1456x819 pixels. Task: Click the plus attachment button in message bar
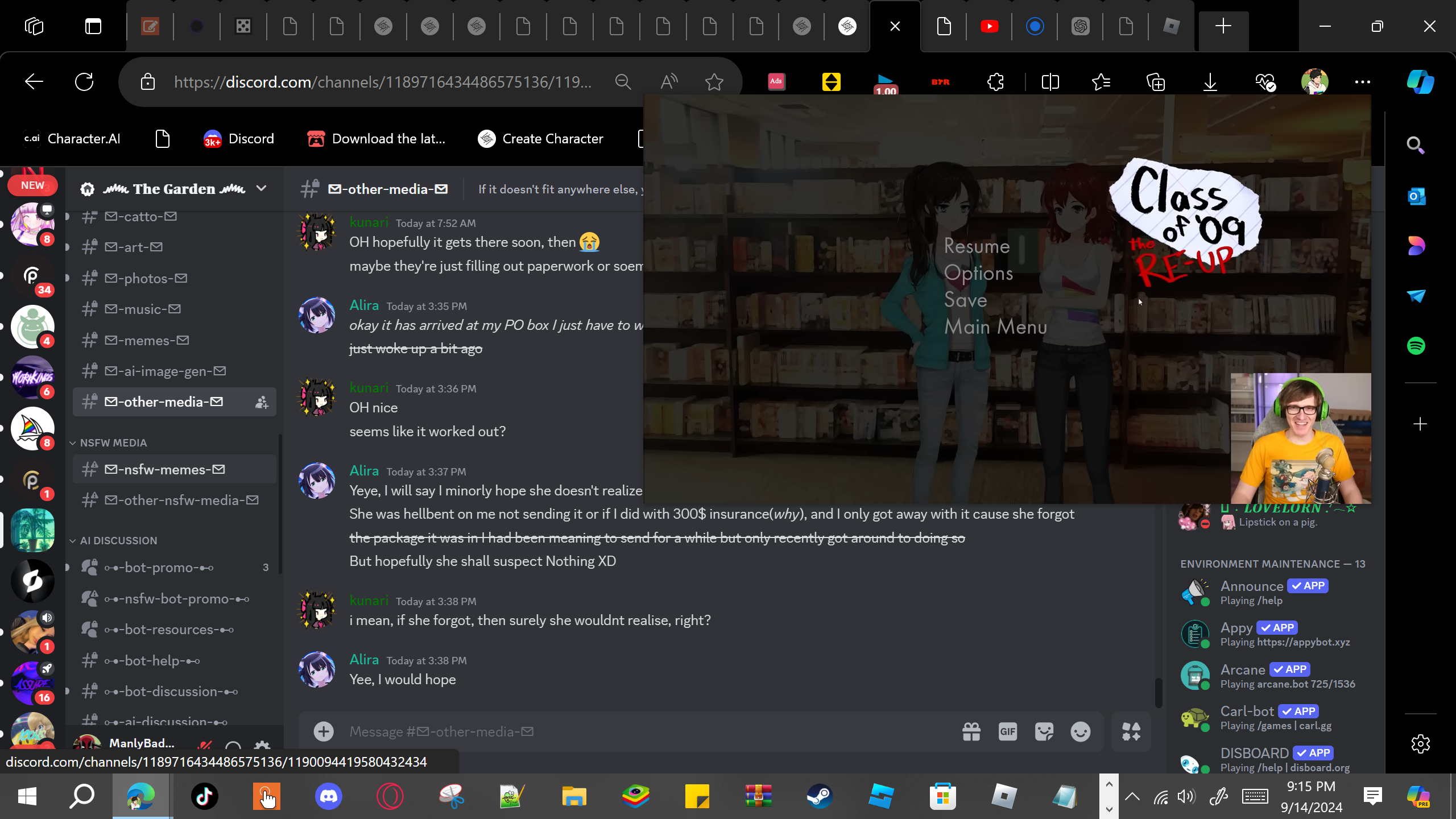324,732
